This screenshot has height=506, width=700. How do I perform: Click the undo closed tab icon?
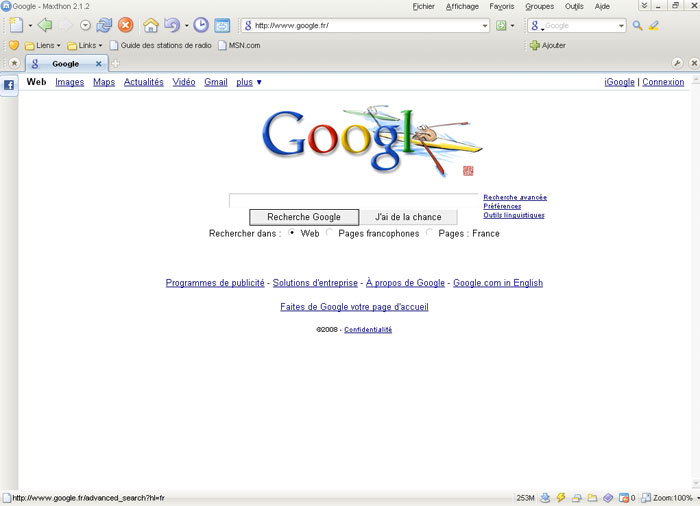[172, 25]
